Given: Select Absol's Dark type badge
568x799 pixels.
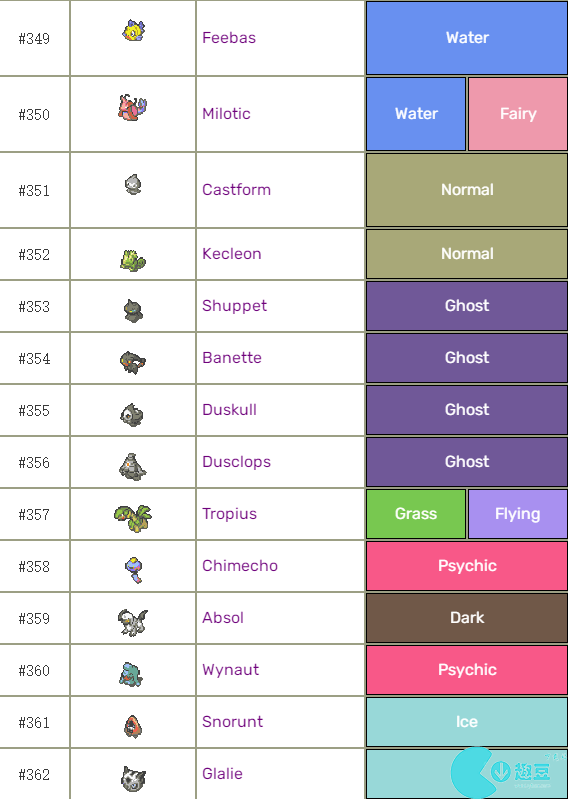Looking at the screenshot, I should pyautogui.click(x=467, y=618).
